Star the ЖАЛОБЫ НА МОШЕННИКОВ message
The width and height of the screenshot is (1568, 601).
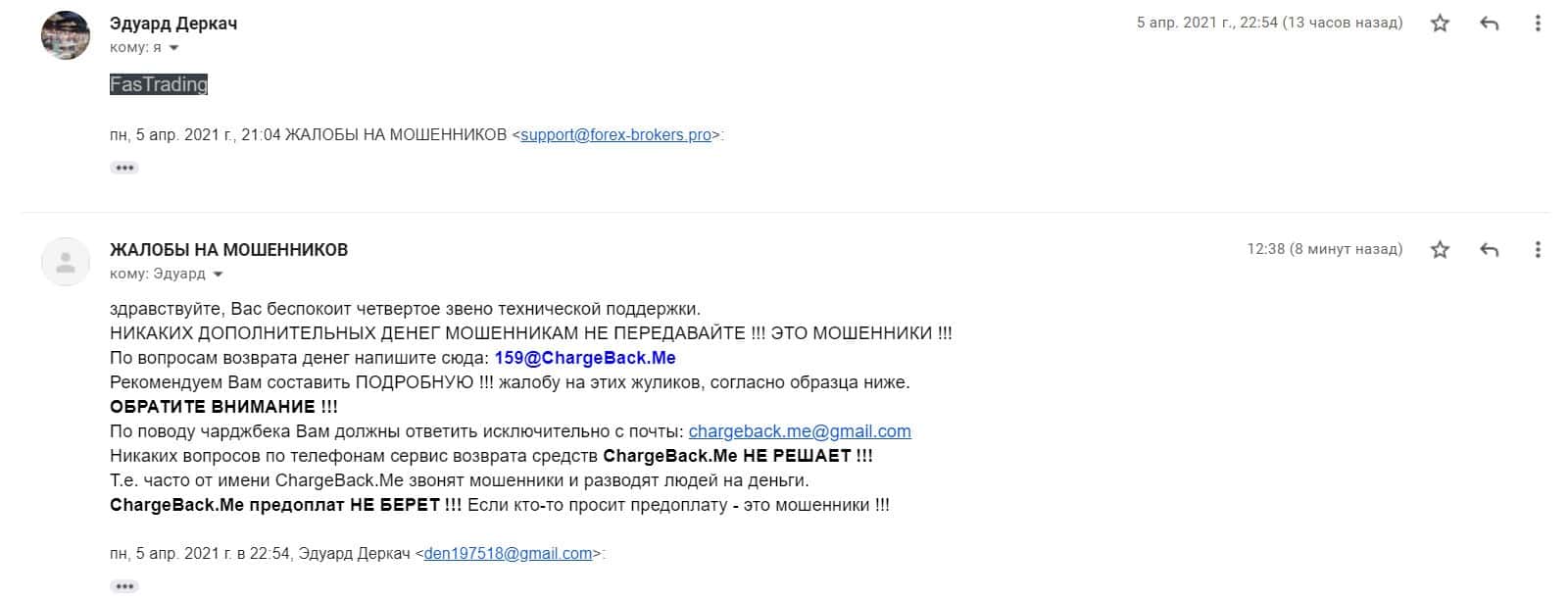(1440, 250)
